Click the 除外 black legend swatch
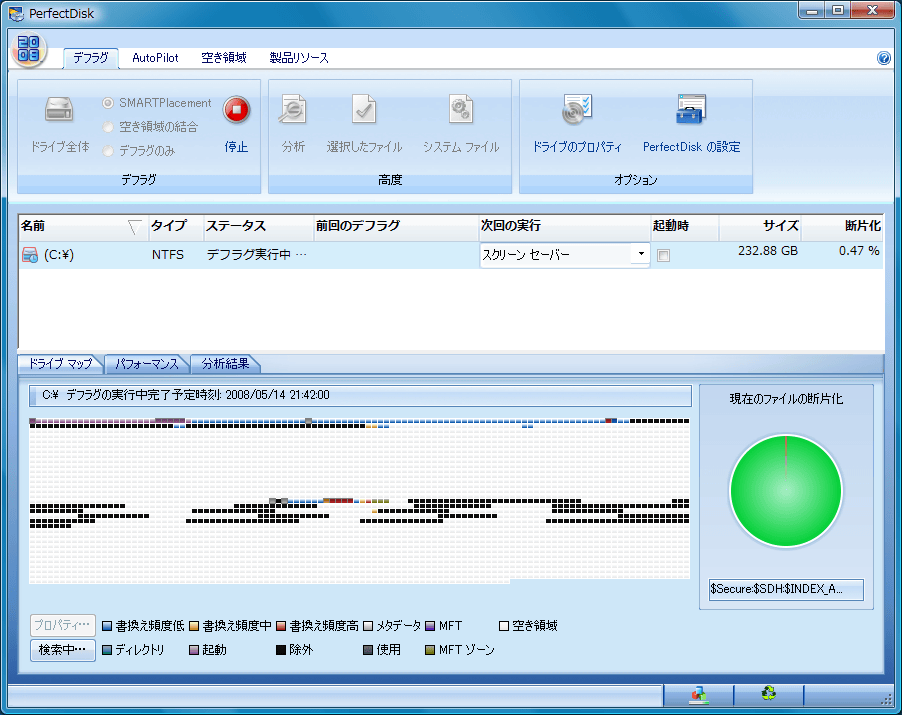Viewport: 902px width, 715px height. coord(281,650)
